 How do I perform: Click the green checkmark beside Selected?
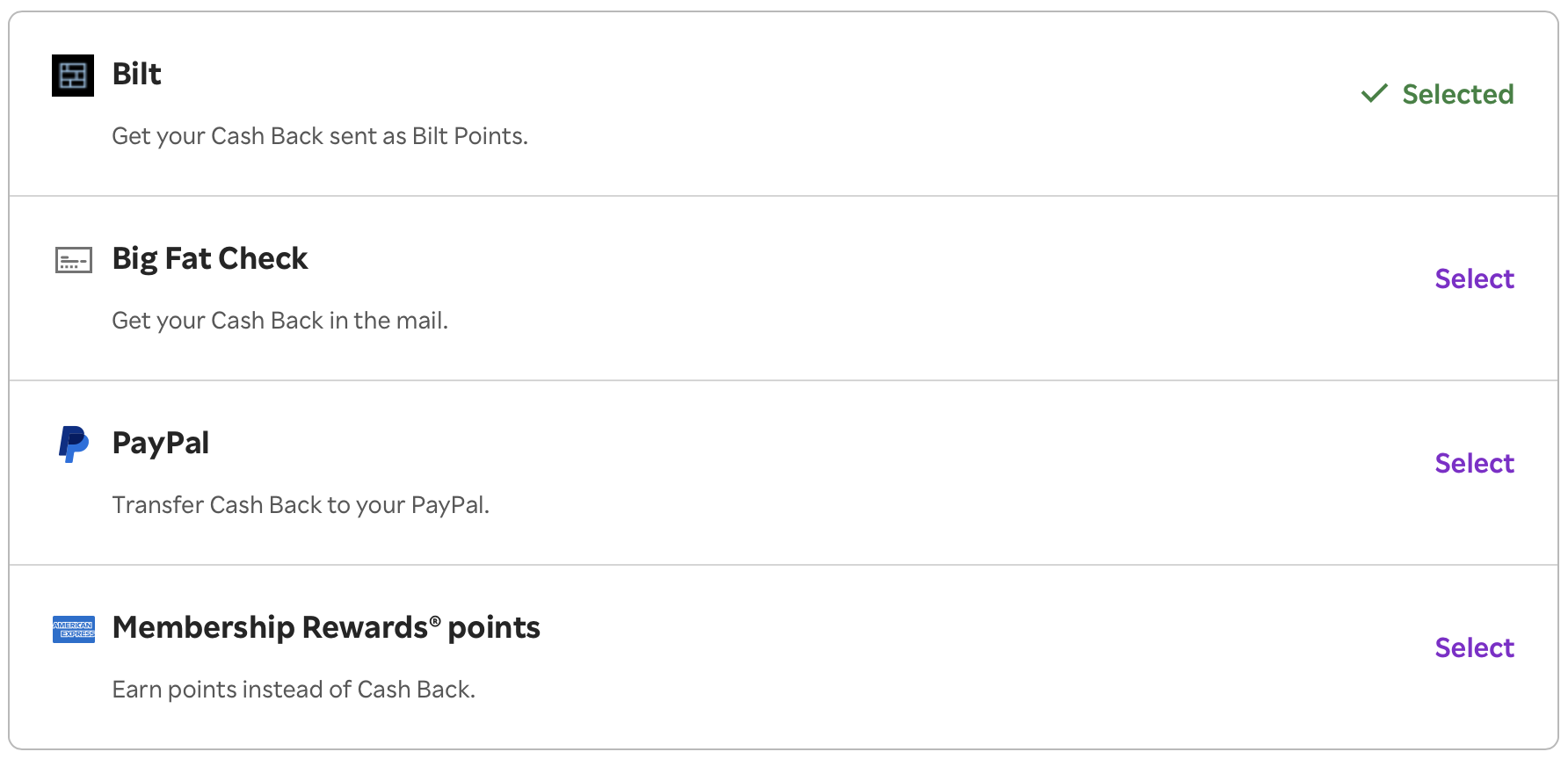1375,93
